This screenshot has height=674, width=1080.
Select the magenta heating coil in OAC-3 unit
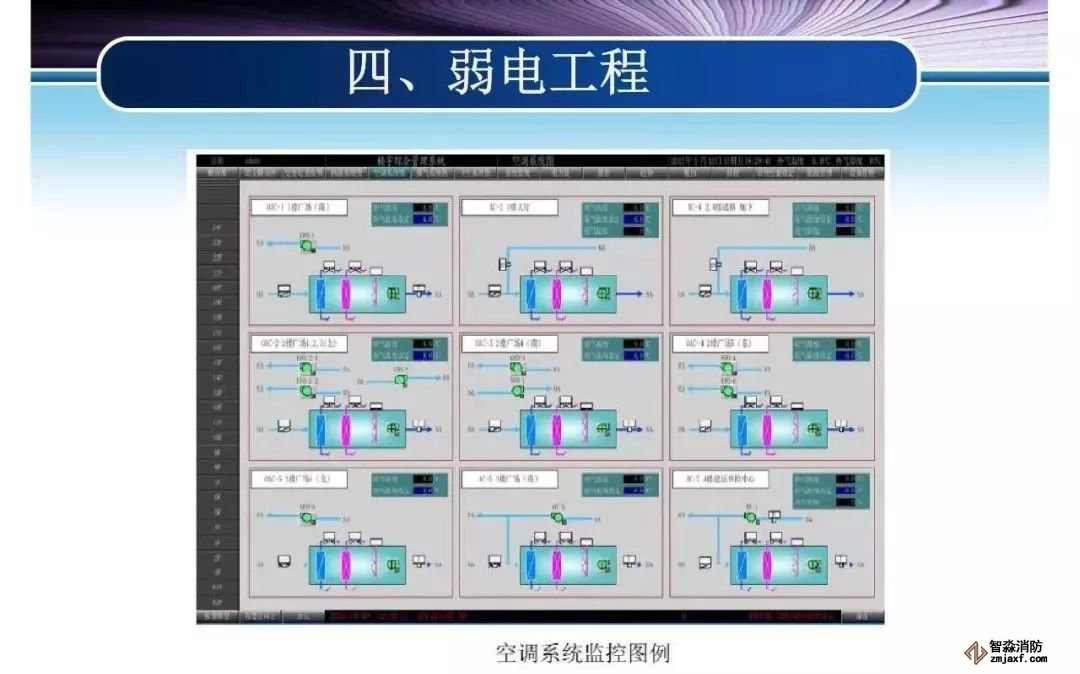557,428
